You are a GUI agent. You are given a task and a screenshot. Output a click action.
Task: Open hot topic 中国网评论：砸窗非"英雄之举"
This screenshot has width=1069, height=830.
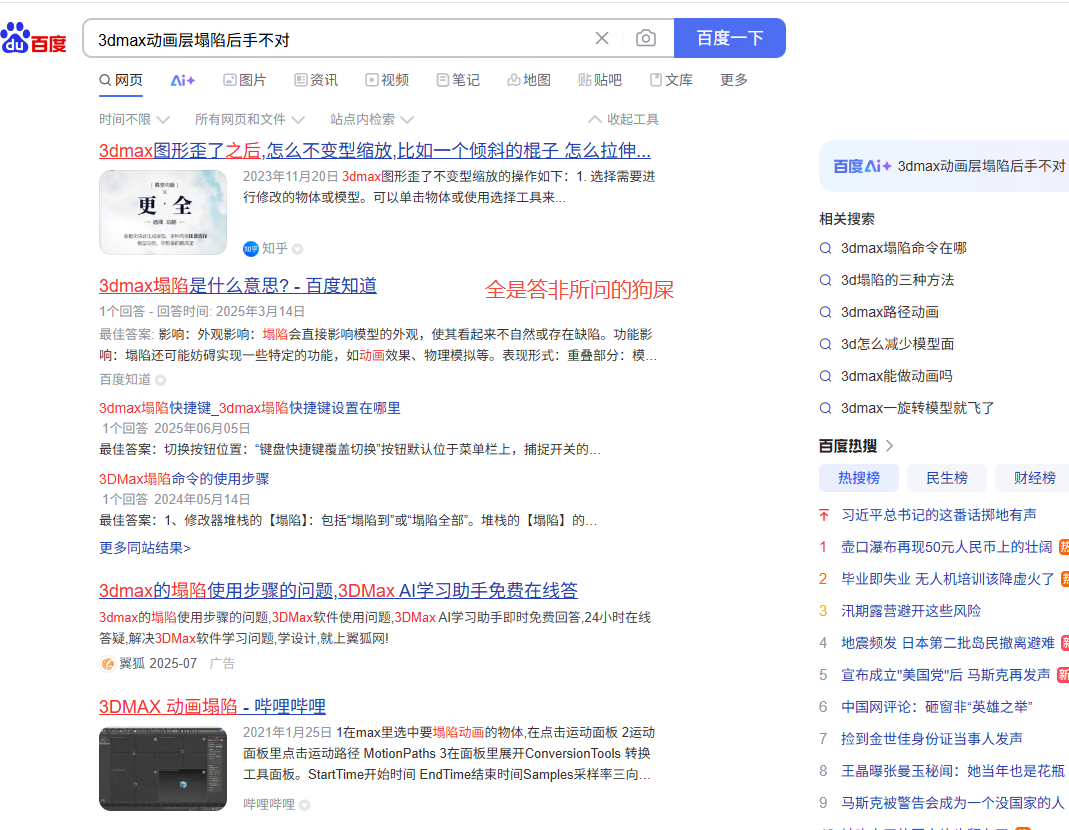point(937,707)
